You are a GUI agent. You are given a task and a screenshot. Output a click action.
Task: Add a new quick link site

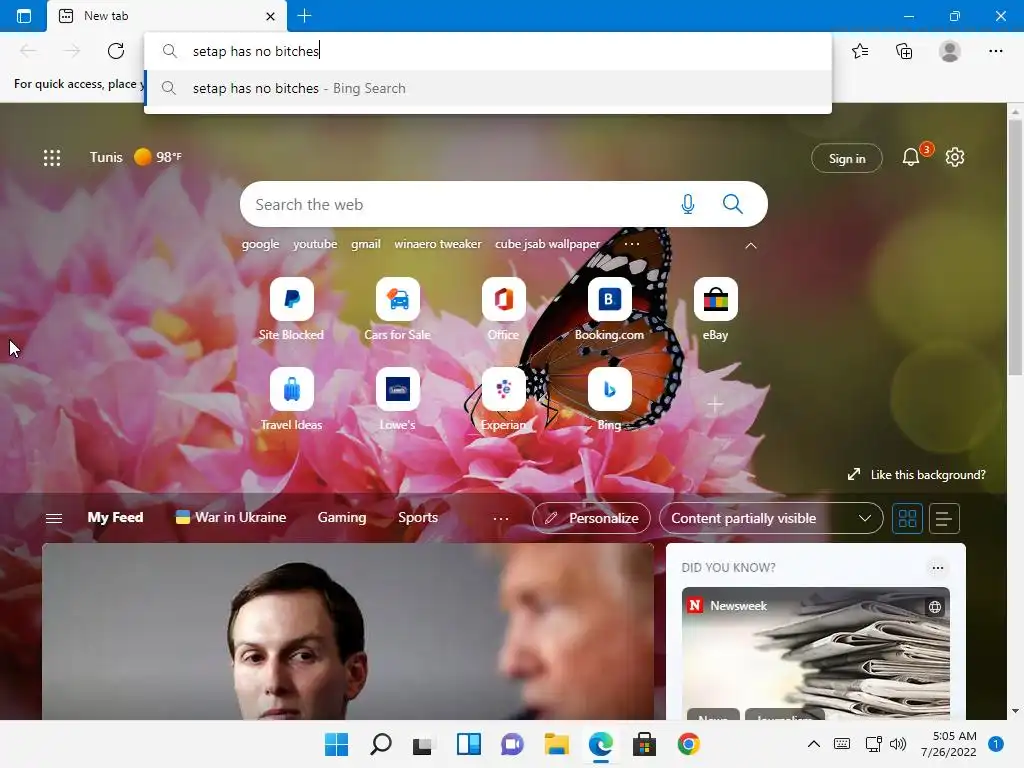(x=715, y=405)
